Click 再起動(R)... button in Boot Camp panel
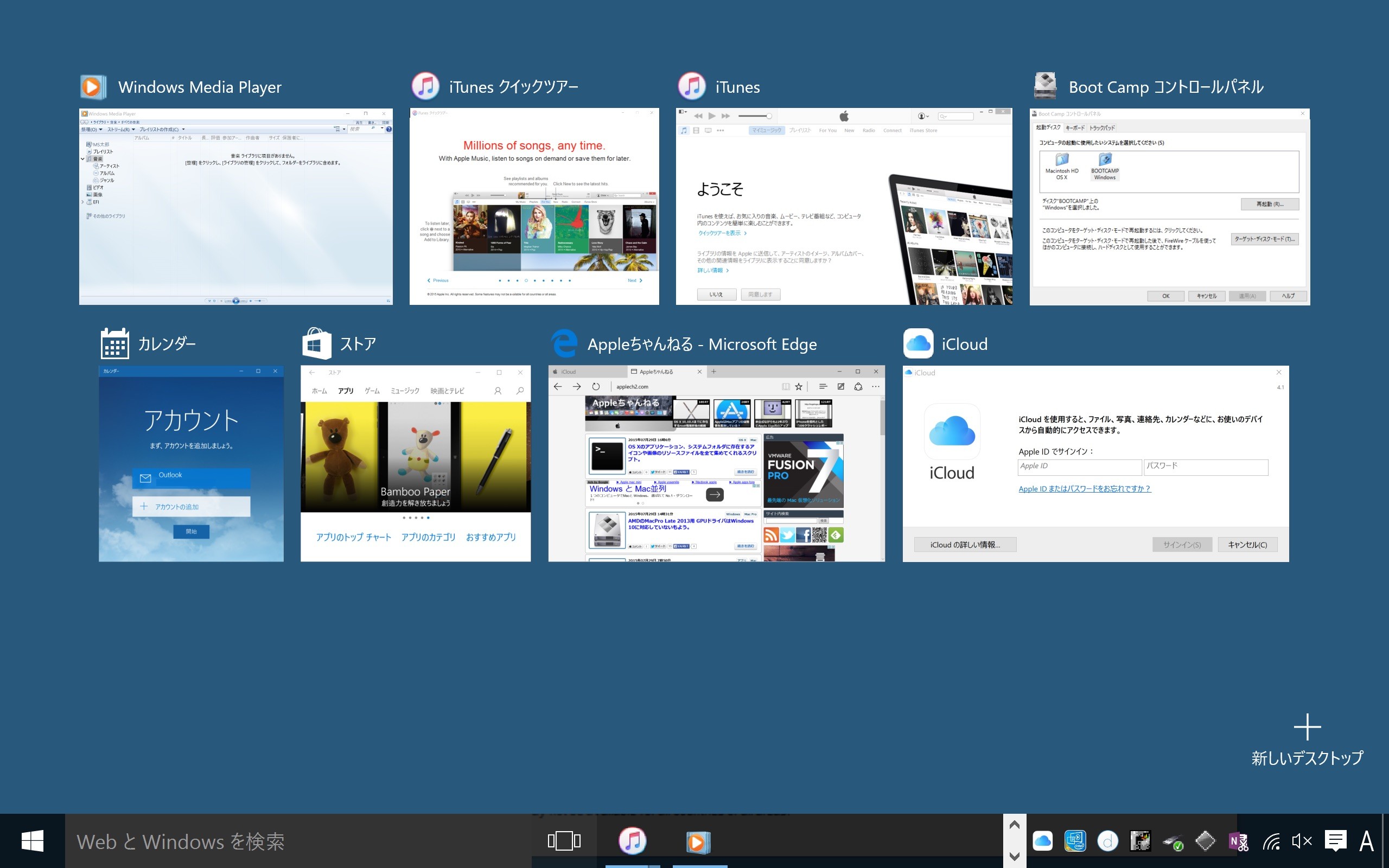 1269,204
